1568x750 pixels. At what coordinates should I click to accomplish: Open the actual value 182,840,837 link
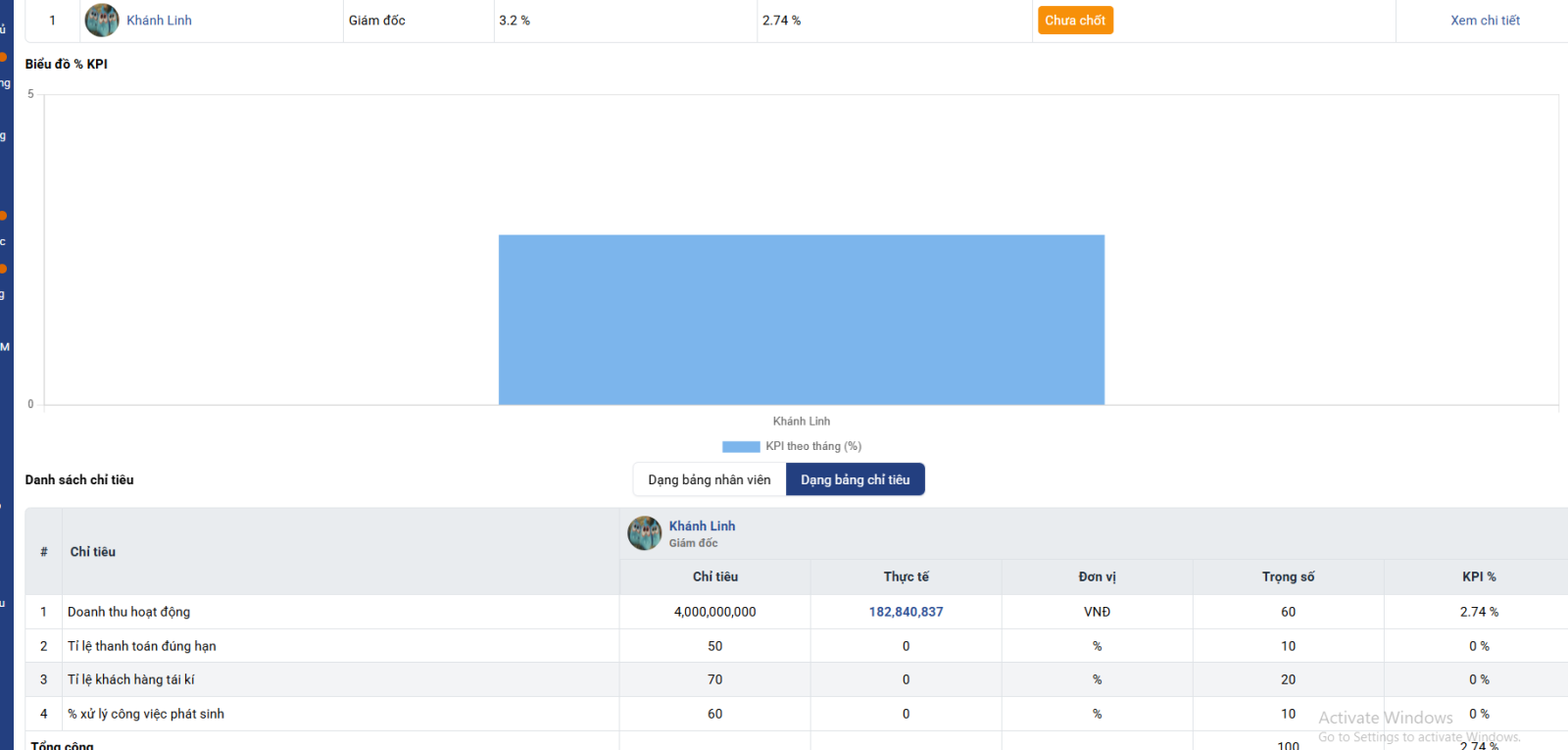click(x=906, y=612)
